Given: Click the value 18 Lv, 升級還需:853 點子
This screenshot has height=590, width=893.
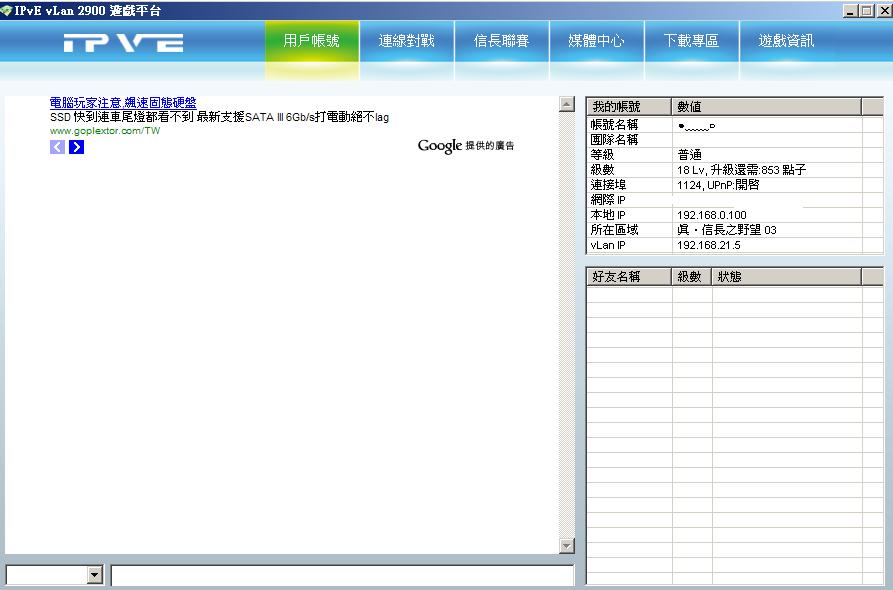Looking at the screenshot, I should (742, 170).
